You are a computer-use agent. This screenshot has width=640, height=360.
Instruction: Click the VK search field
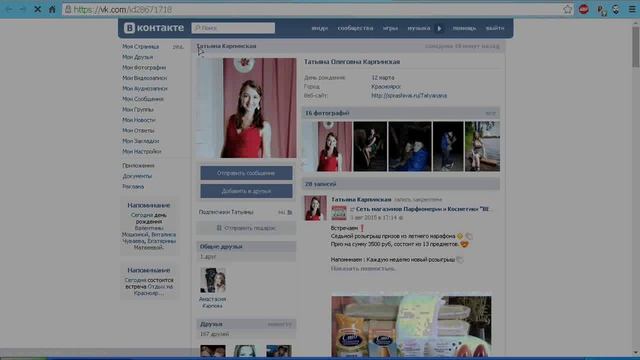click(x=233, y=28)
